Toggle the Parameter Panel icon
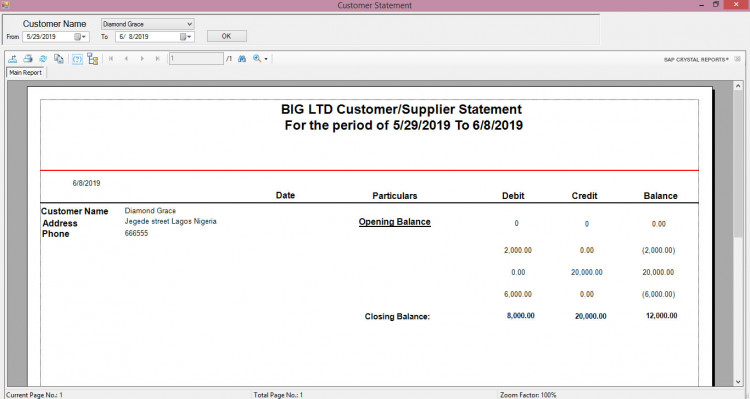The width and height of the screenshot is (750, 399). pos(77,59)
